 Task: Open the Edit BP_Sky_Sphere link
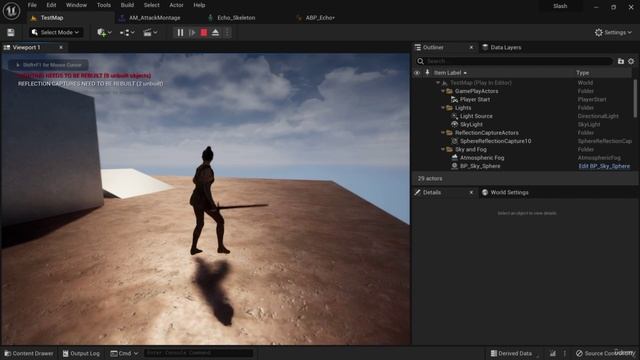[x=604, y=166]
